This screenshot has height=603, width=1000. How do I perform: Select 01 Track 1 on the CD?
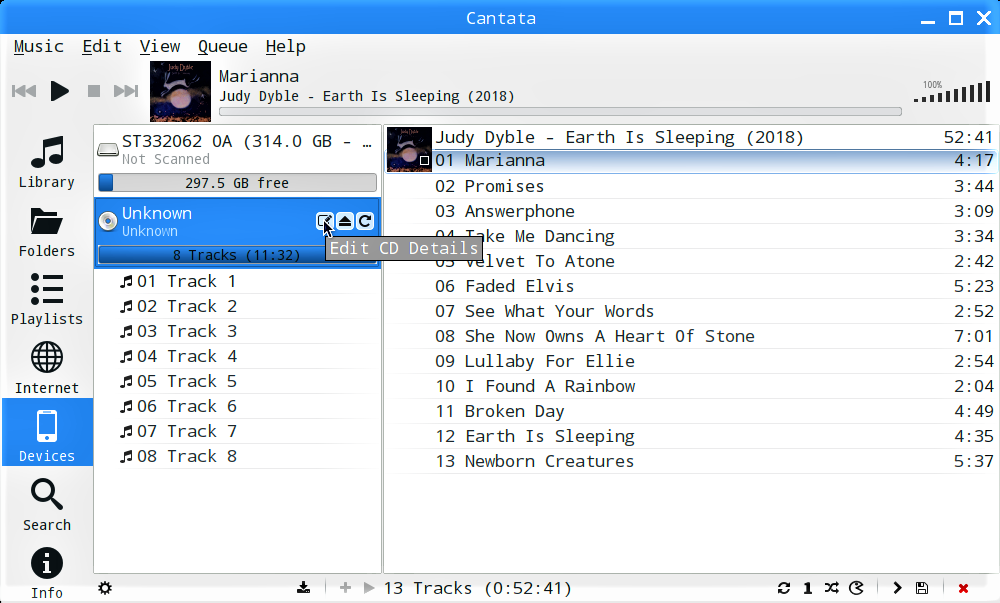(237, 281)
